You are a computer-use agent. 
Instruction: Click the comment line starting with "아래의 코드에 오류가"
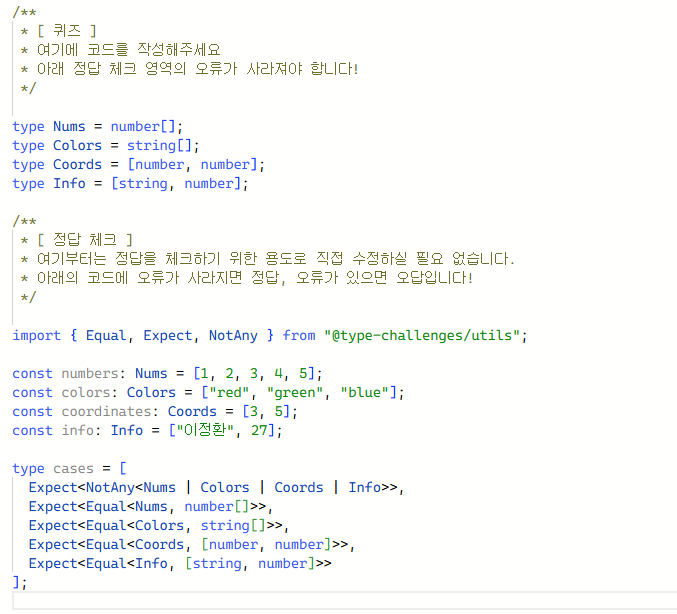point(255,278)
